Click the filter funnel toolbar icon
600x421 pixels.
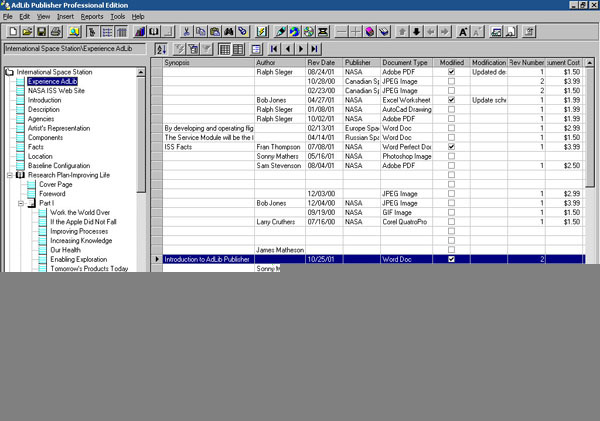(193, 49)
